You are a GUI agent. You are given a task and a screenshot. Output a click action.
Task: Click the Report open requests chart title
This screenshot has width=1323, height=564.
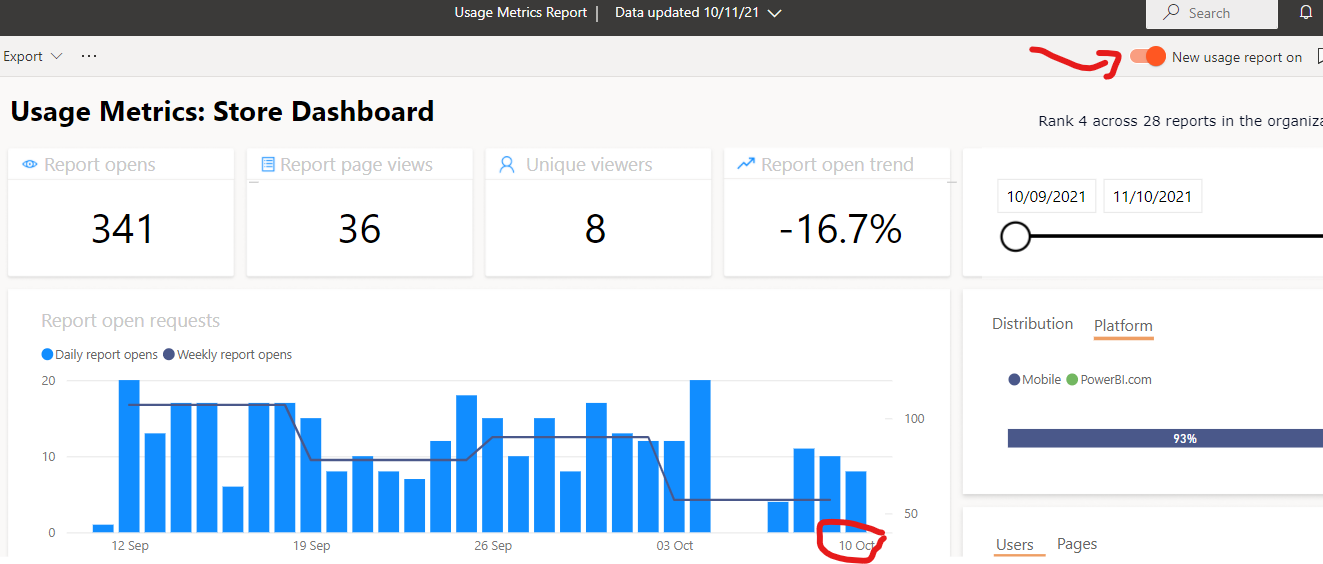point(130,321)
